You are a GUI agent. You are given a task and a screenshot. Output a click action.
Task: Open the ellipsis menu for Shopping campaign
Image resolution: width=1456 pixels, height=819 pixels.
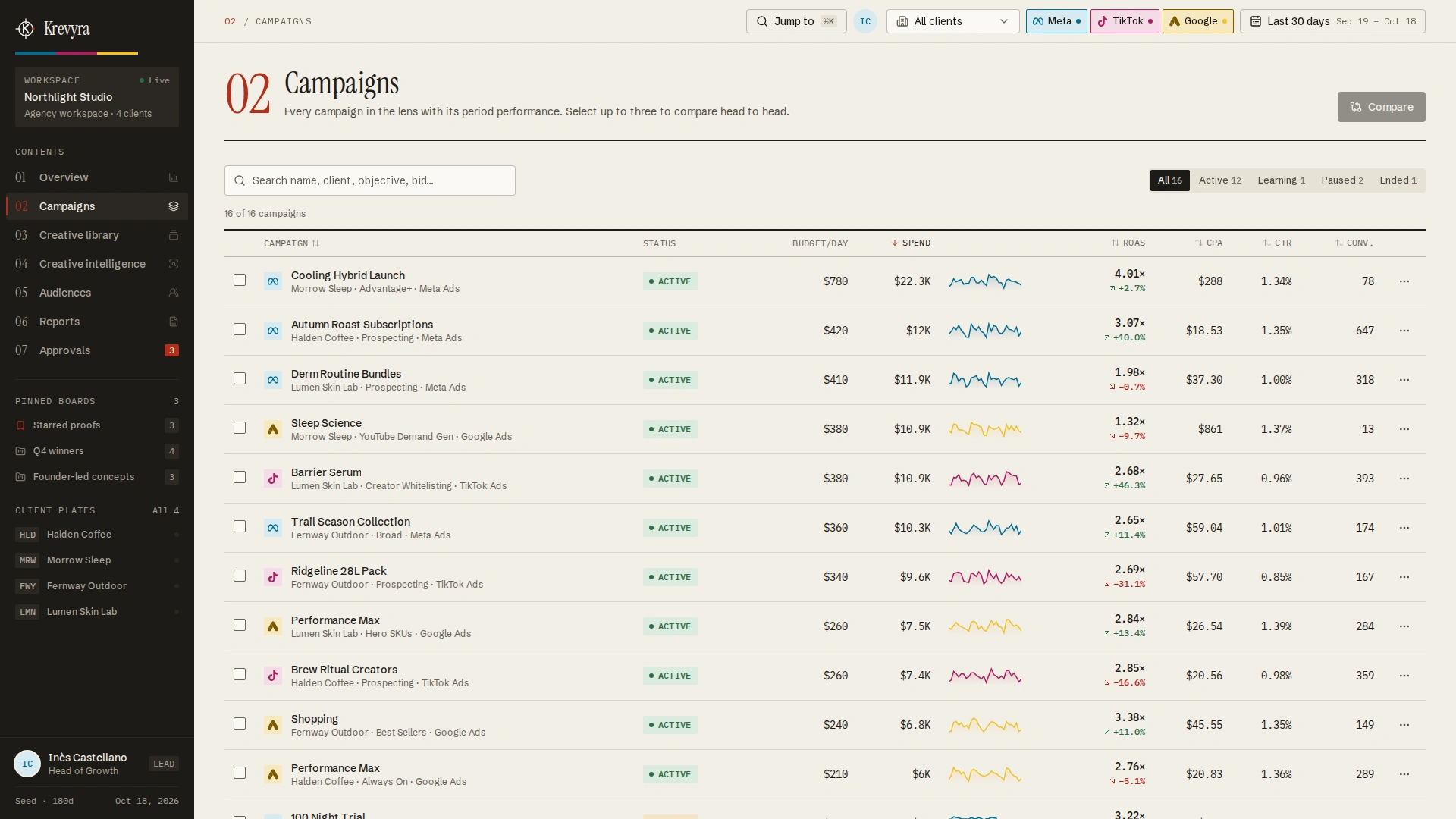tap(1404, 725)
